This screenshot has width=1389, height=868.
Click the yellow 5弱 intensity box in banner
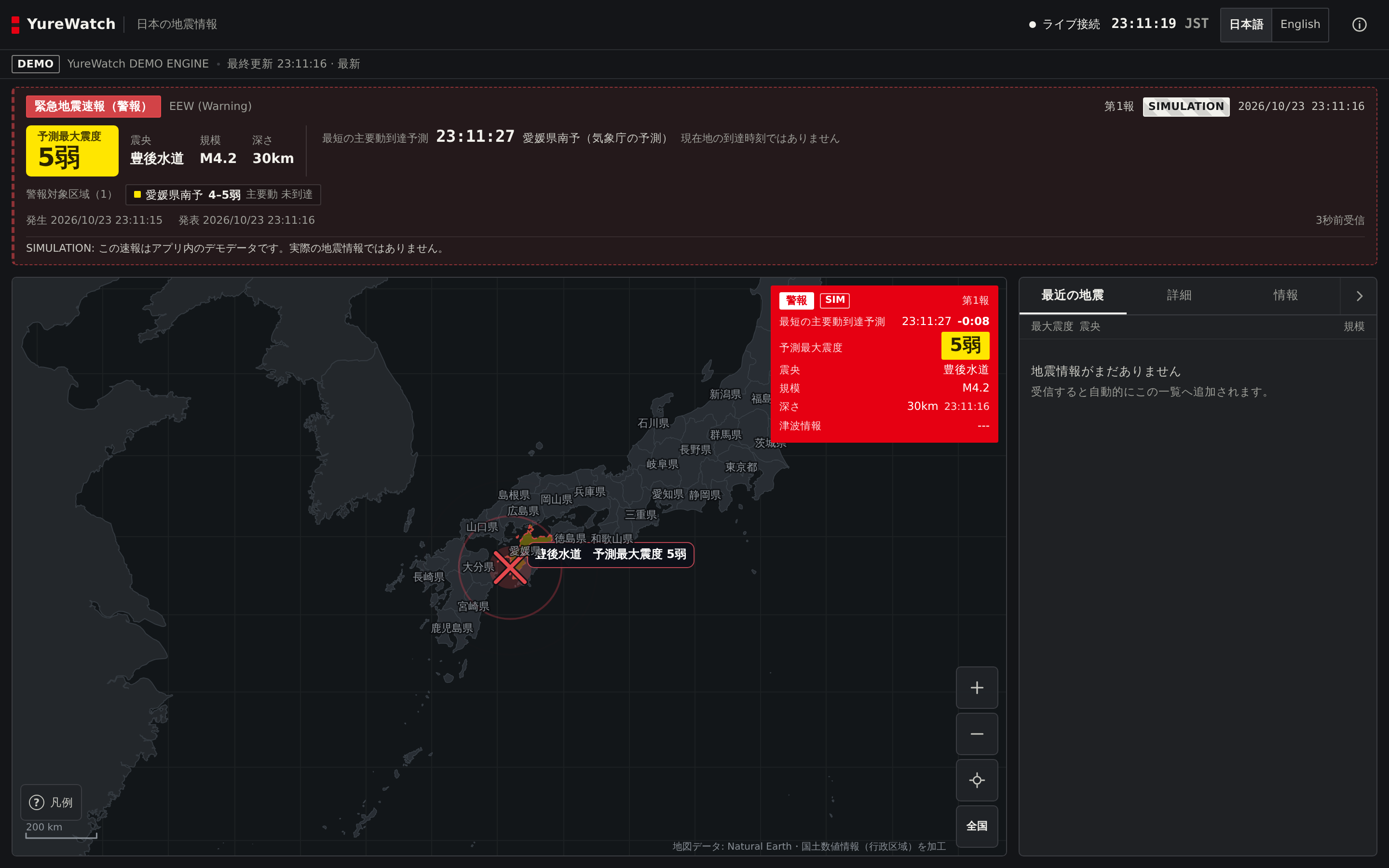[72, 150]
